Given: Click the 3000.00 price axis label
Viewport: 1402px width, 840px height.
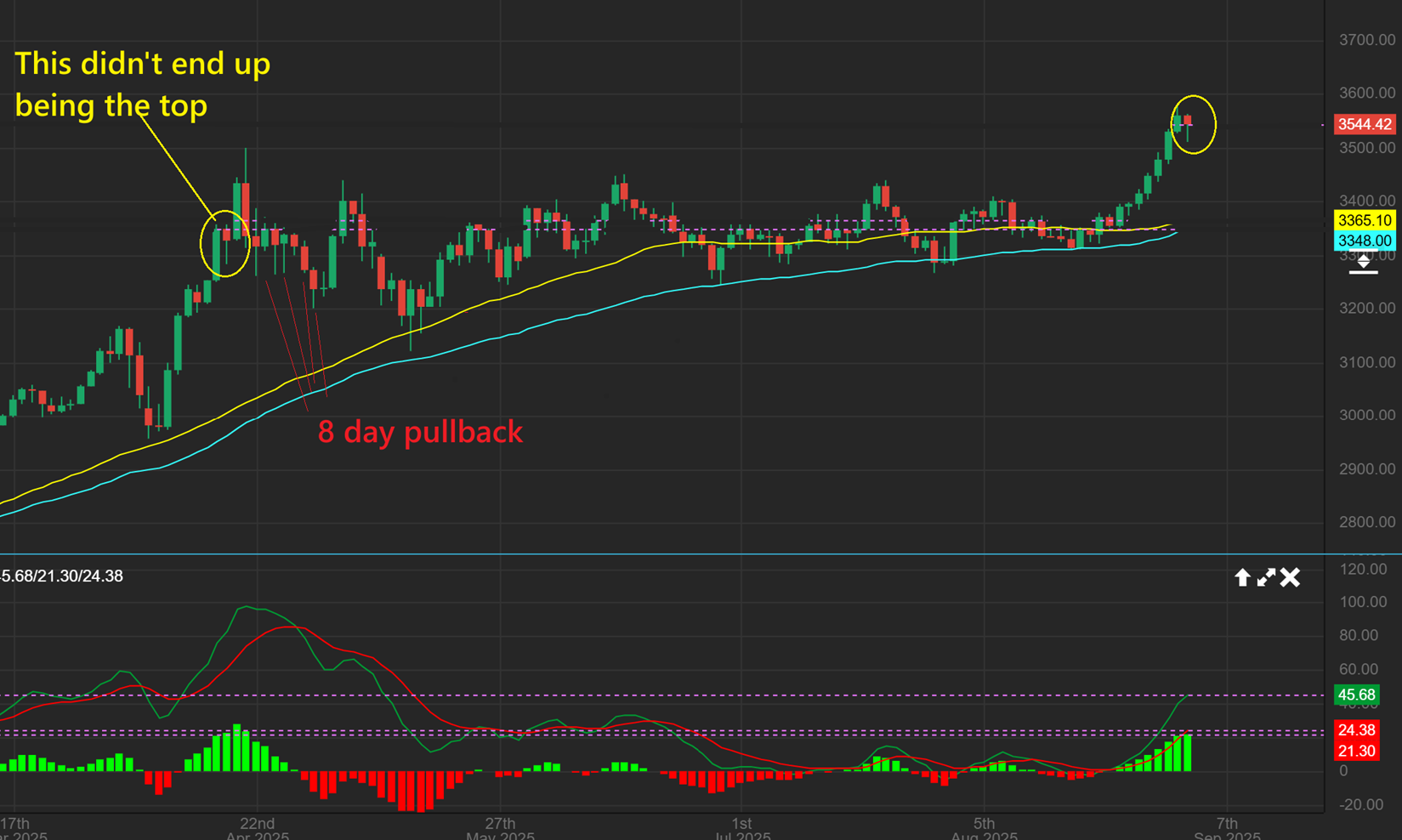Looking at the screenshot, I should tap(1367, 415).
